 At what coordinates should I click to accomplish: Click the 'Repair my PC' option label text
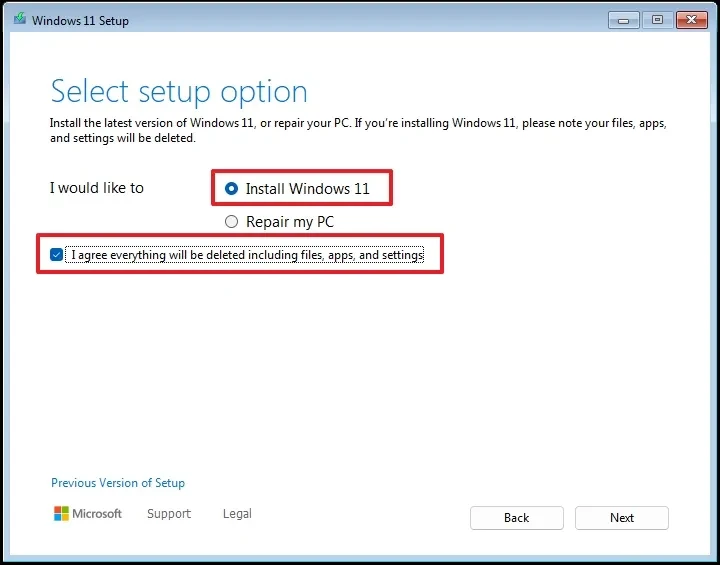pos(289,222)
